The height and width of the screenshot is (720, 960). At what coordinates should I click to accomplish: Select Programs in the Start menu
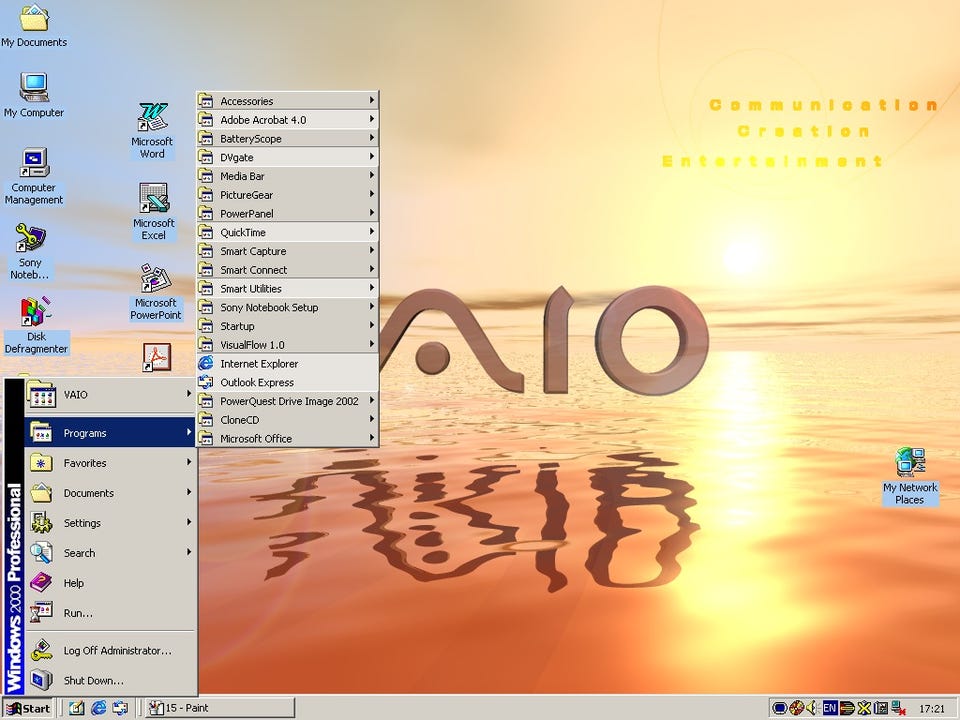[x=110, y=433]
